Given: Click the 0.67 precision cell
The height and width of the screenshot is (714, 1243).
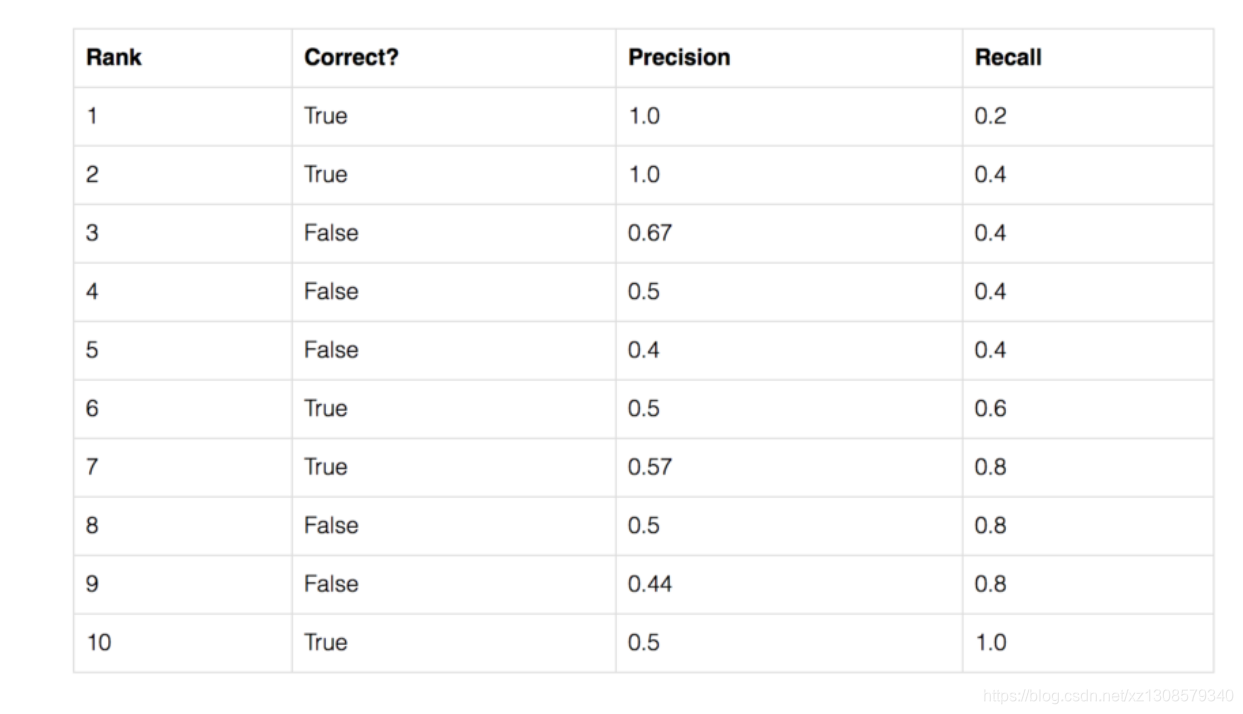Looking at the screenshot, I should [x=650, y=233].
